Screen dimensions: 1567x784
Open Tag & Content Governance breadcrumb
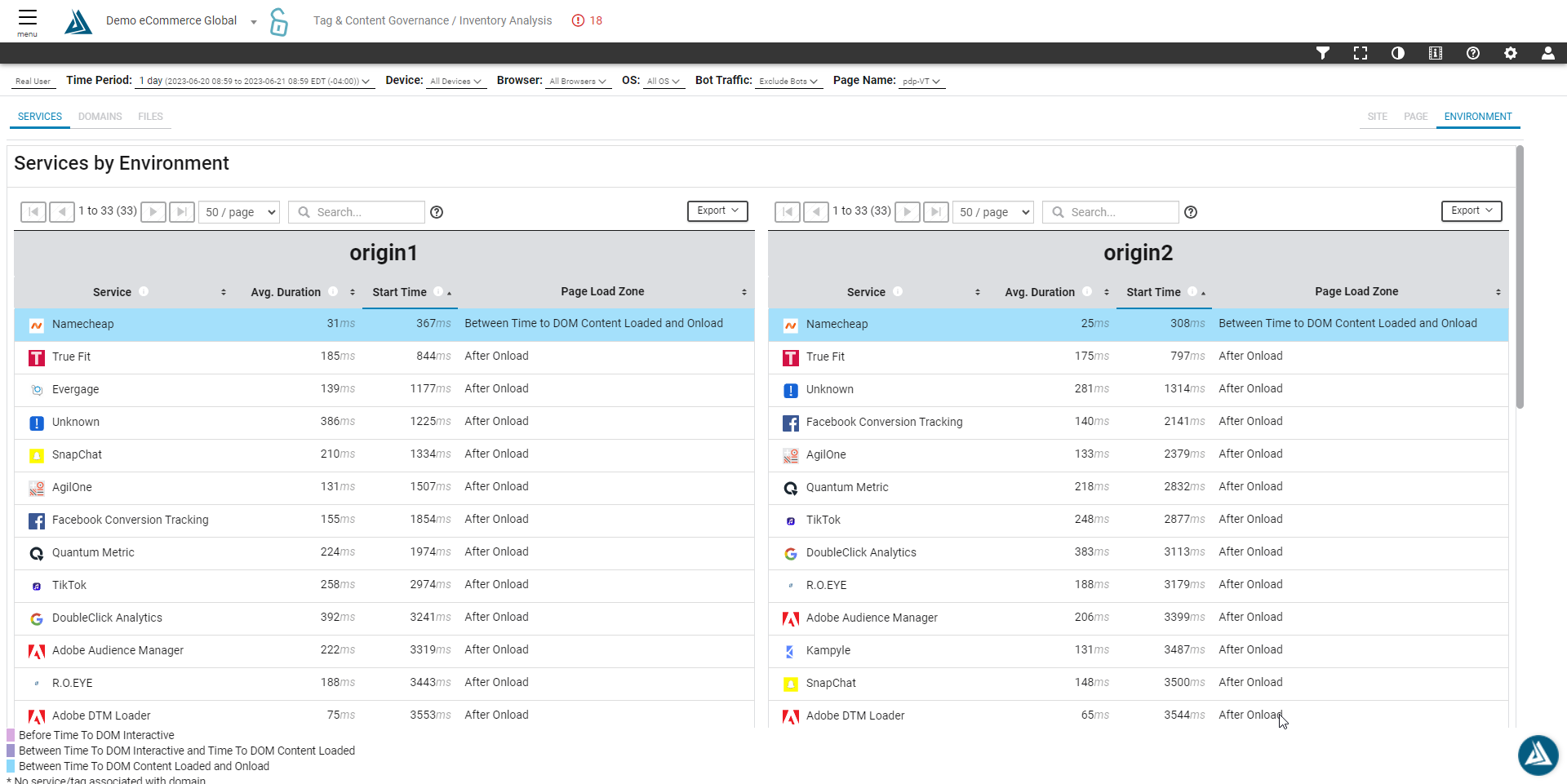pos(381,20)
